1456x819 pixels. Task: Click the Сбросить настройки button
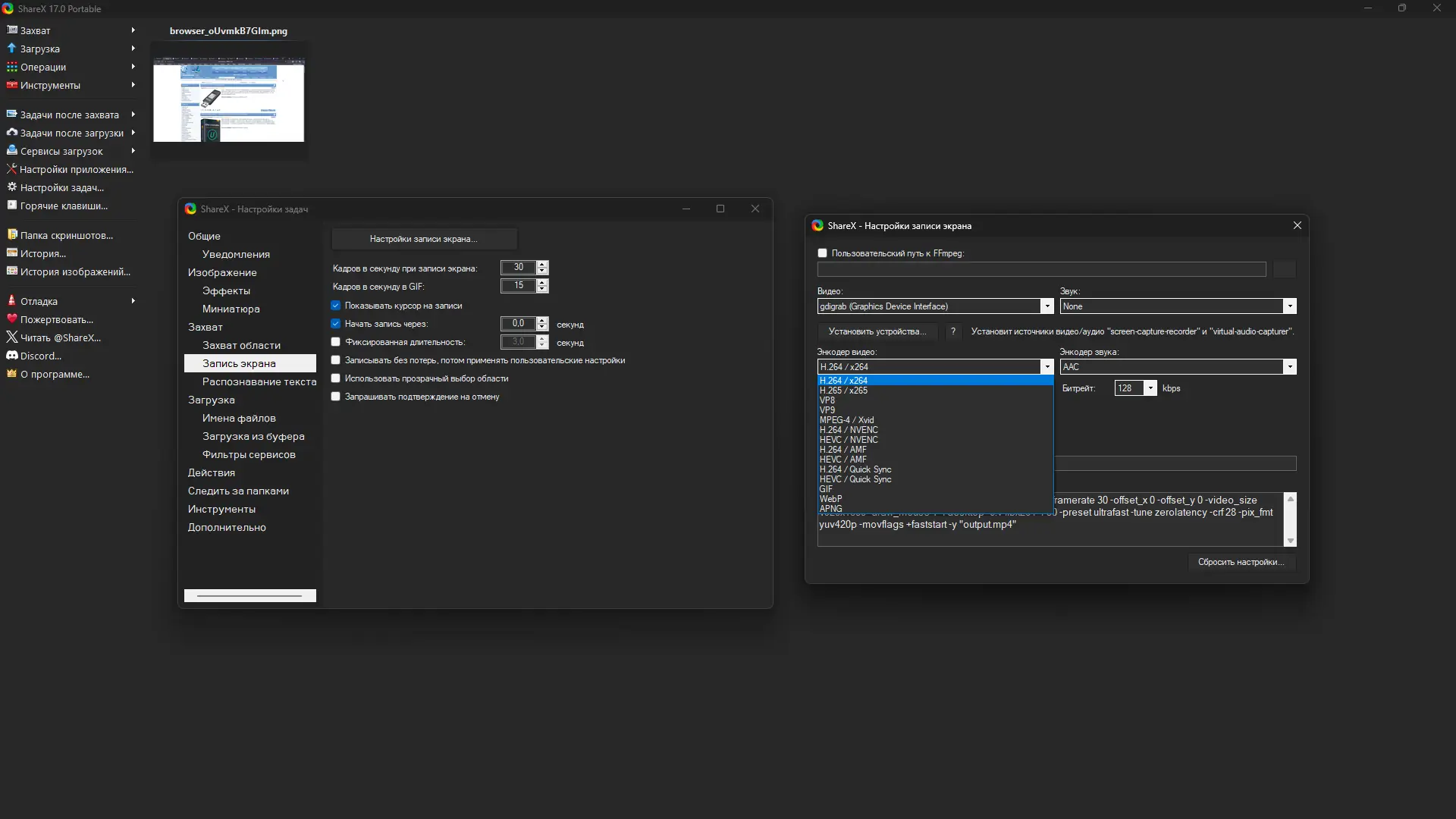(x=1241, y=562)
